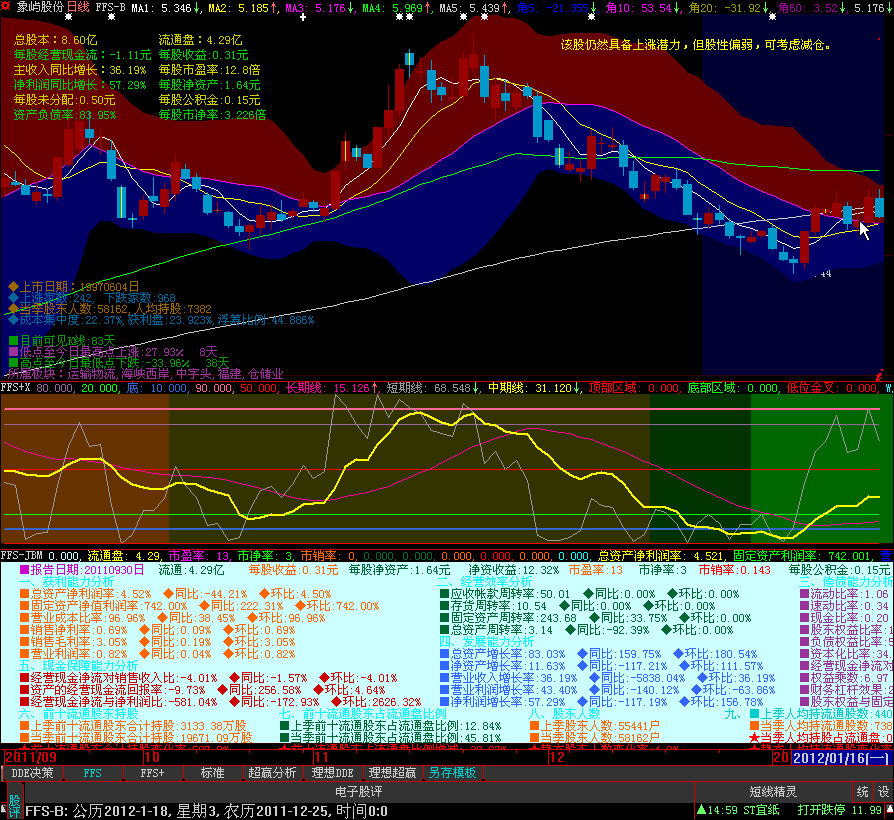Click the 长期线: 15.126 value
The height and width of the screenshot is (820, 894).
pyautogui.click(x=332, y=388)
